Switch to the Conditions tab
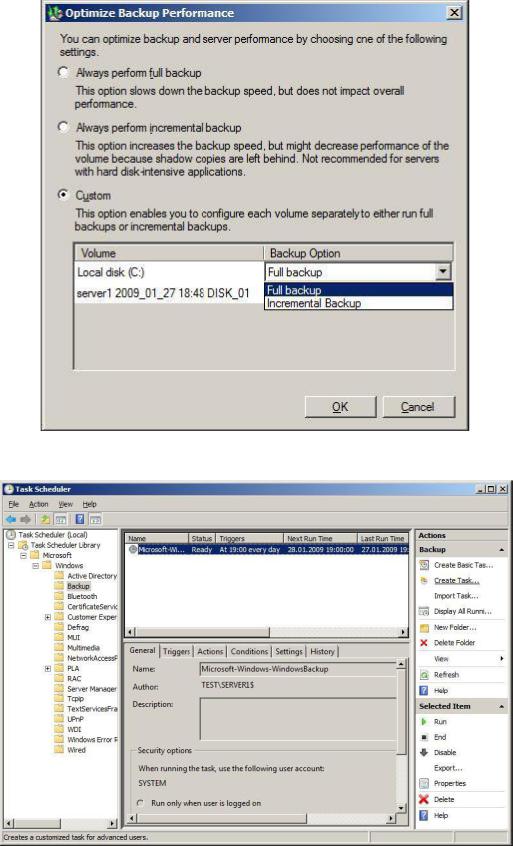The image size is (513, 846). pyautogui.click(x=249, y=652)
